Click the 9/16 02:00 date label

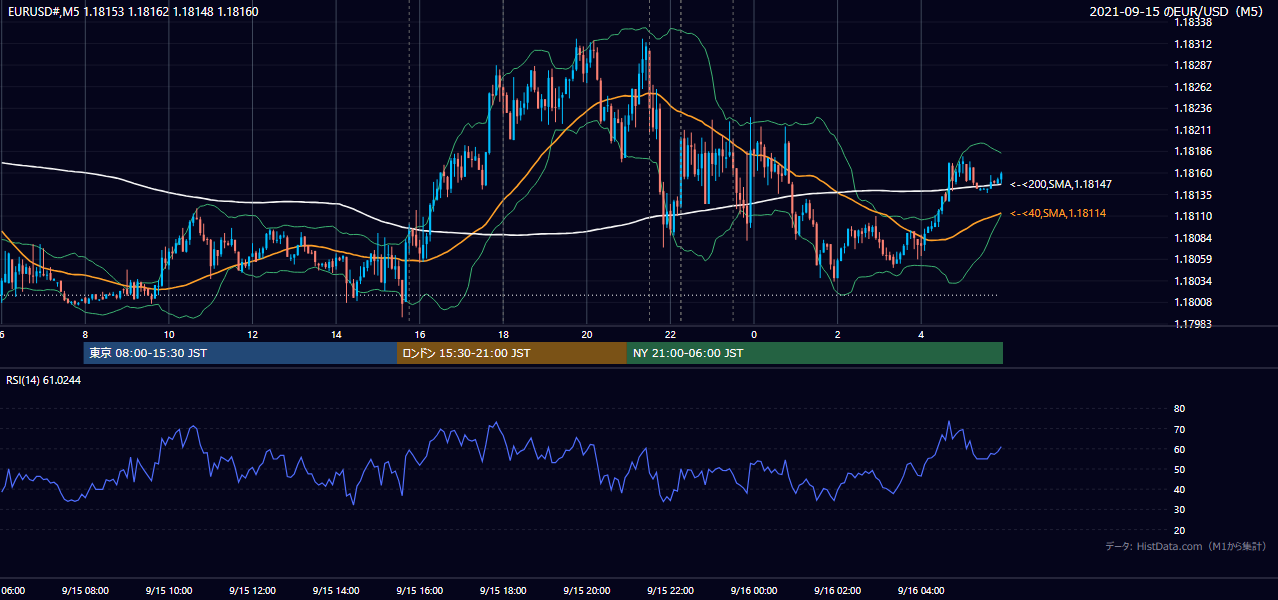(837, 591)
